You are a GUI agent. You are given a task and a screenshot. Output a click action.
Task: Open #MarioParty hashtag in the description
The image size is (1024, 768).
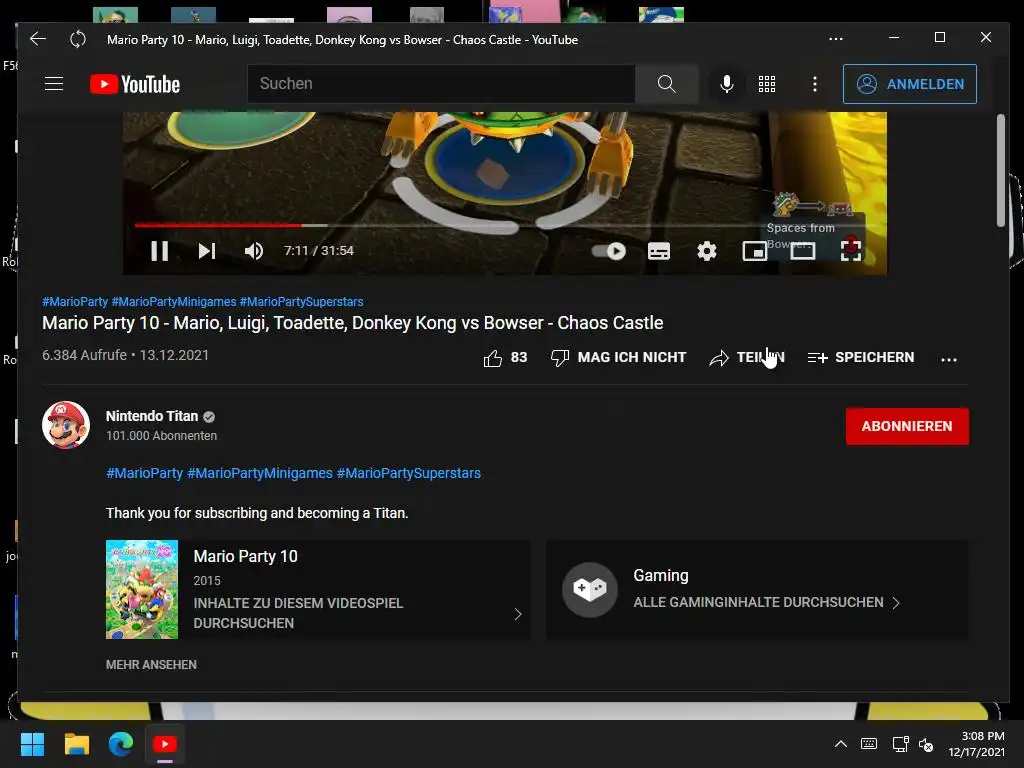pyautogui.click(x=144, y=473)
